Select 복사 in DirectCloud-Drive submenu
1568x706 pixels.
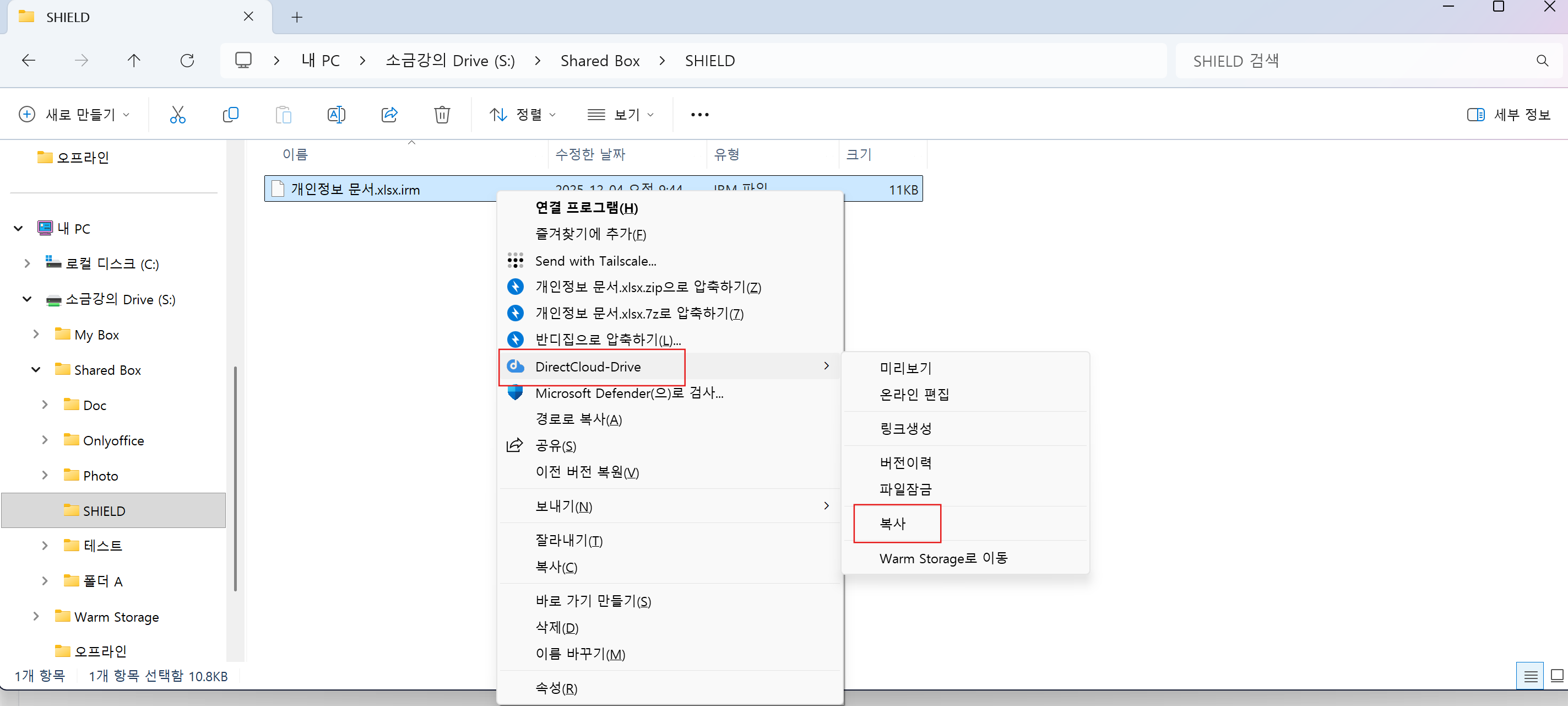892,523
